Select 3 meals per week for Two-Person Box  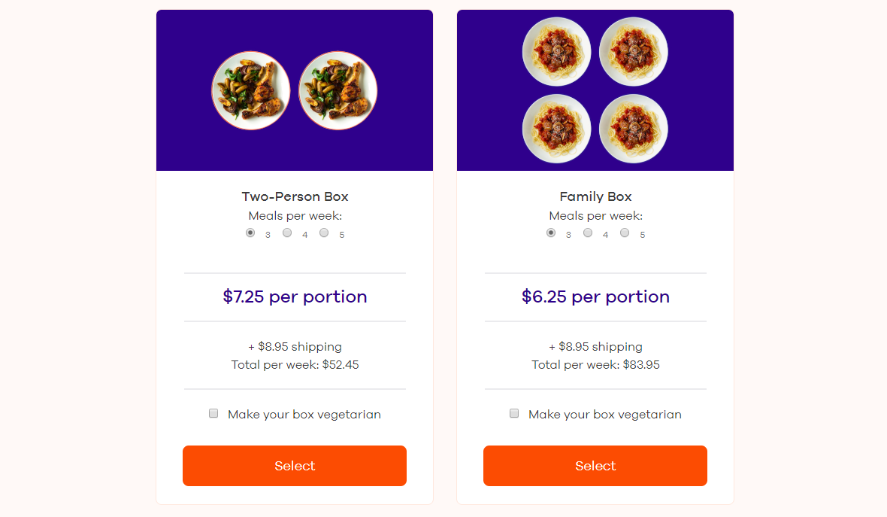click(x=251, y=233)
